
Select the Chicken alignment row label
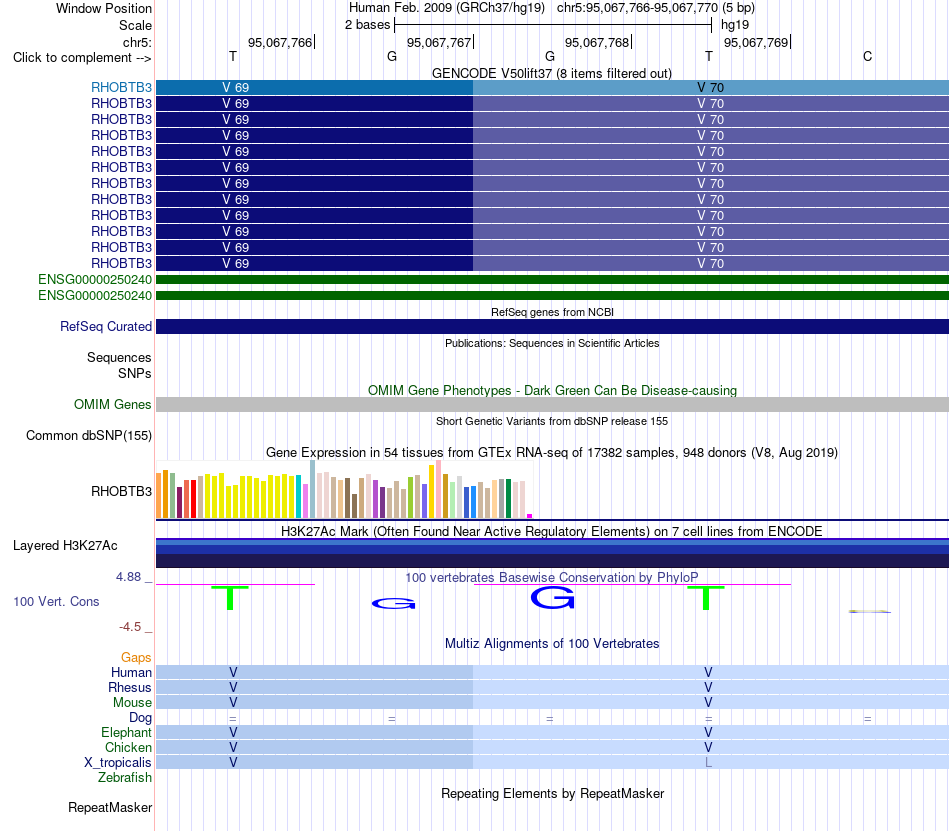[128, 747]
